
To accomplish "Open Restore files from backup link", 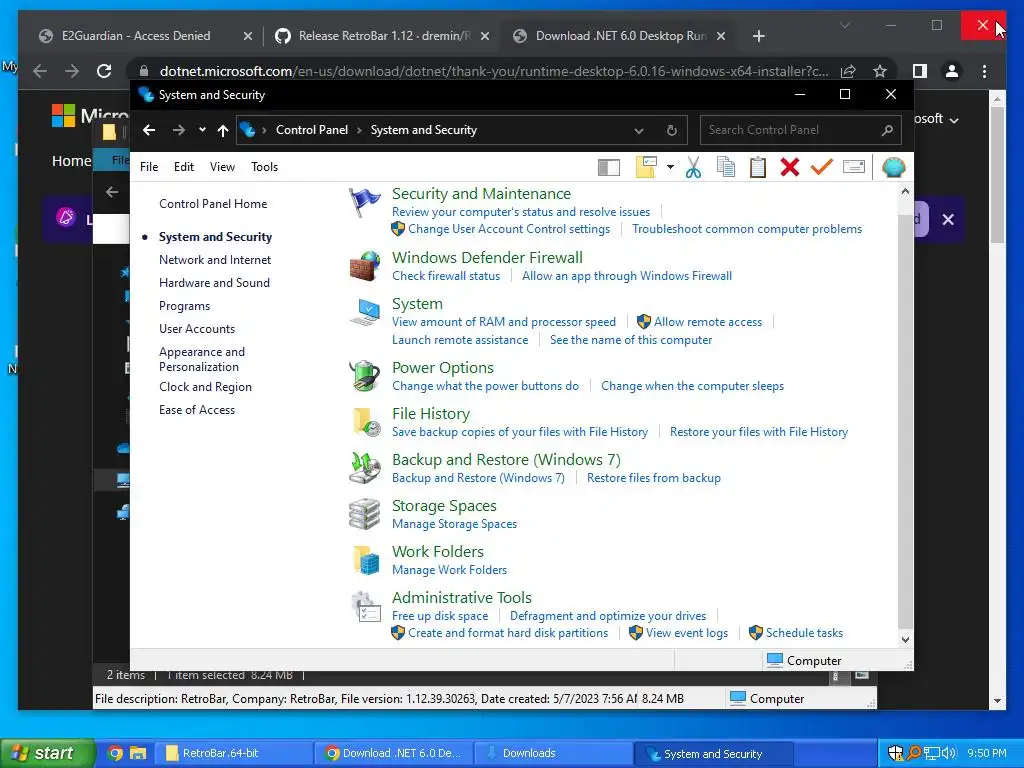I will (654, 478).
